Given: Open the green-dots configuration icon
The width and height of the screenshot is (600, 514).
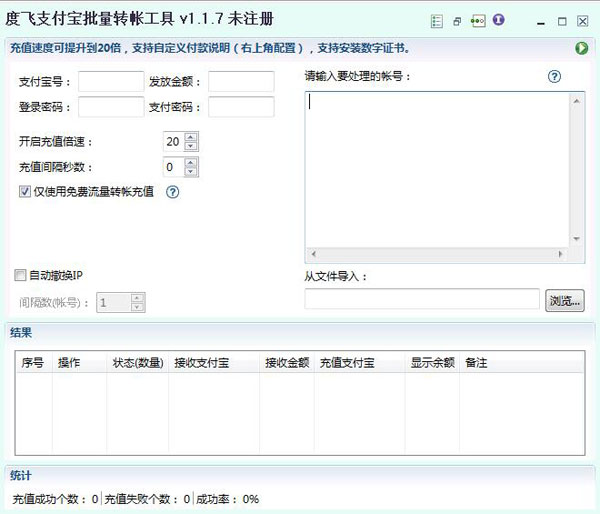Looking at the screenshot, I should click(x=478, y=21).
